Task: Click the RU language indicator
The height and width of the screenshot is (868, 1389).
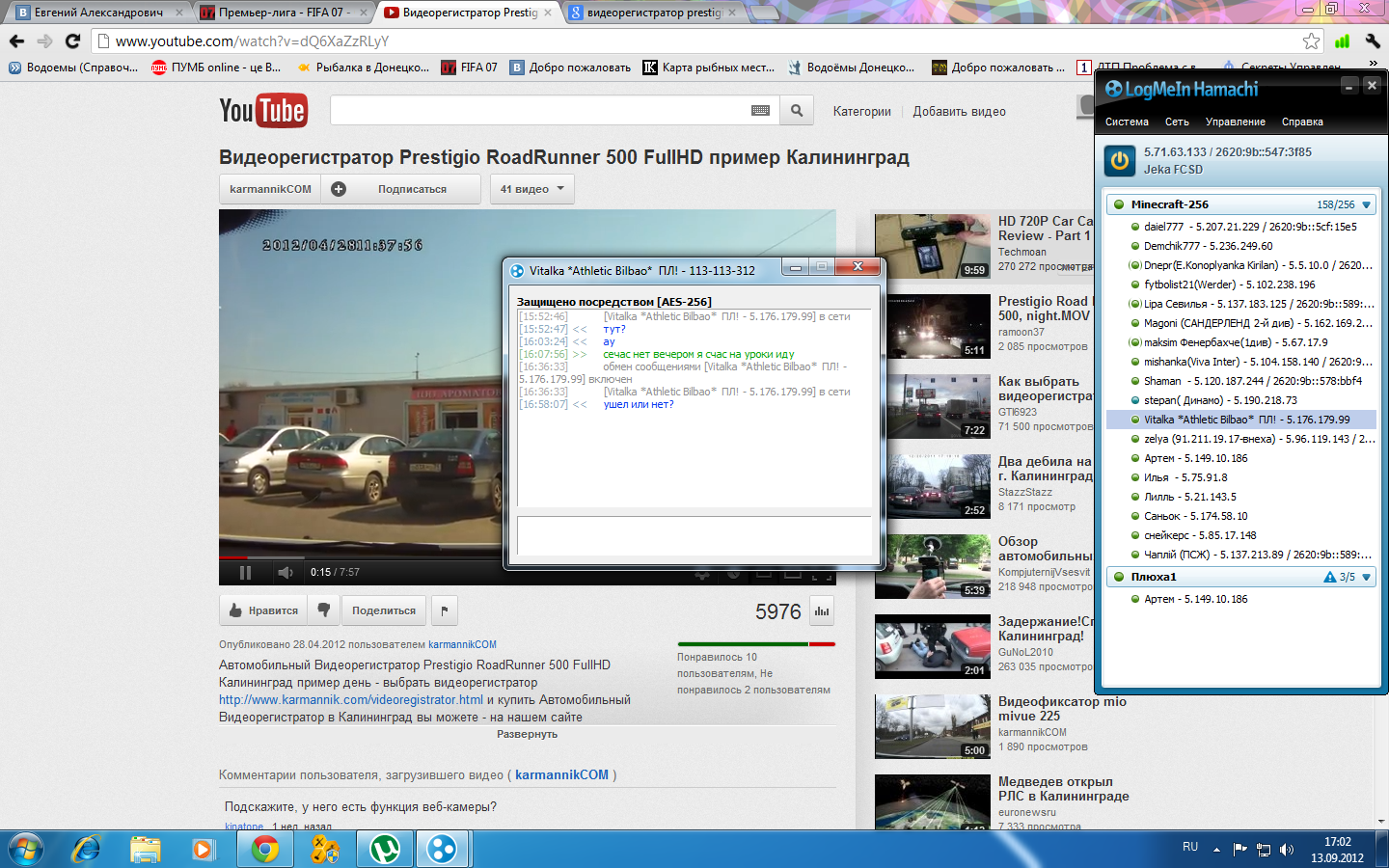Action: tap(1190, 847)
